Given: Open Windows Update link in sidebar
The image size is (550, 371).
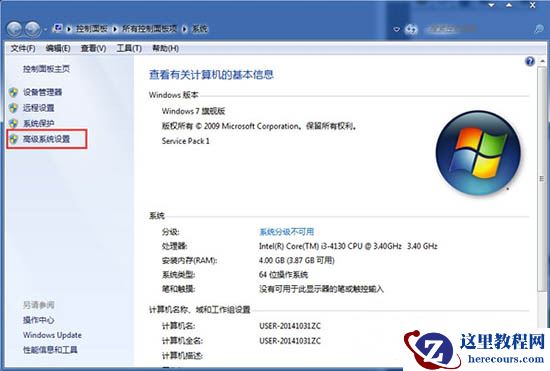Looking at the screenshot, I should tap(52, 335).
